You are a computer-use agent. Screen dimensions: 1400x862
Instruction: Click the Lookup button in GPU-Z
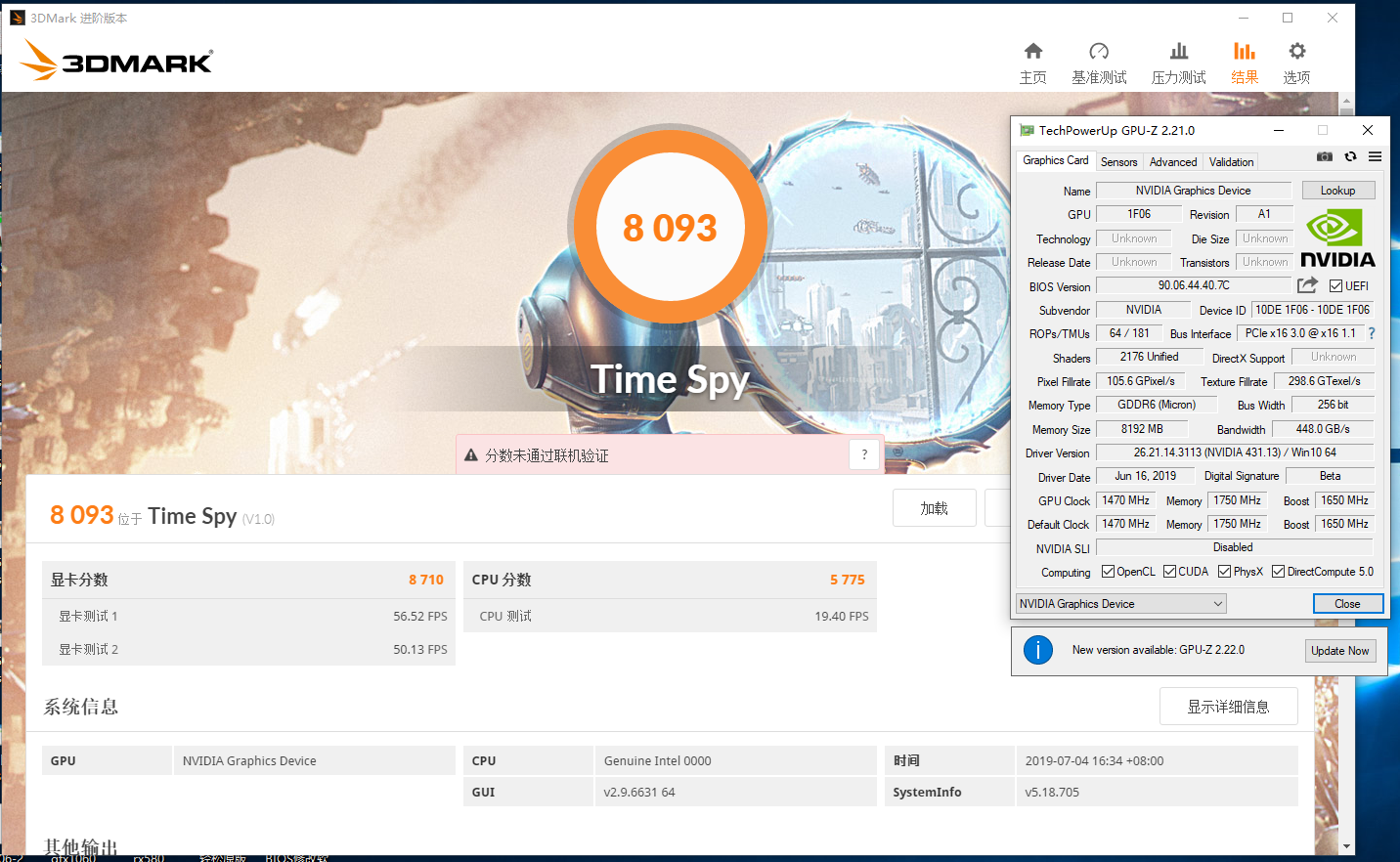pos(1337,191)
